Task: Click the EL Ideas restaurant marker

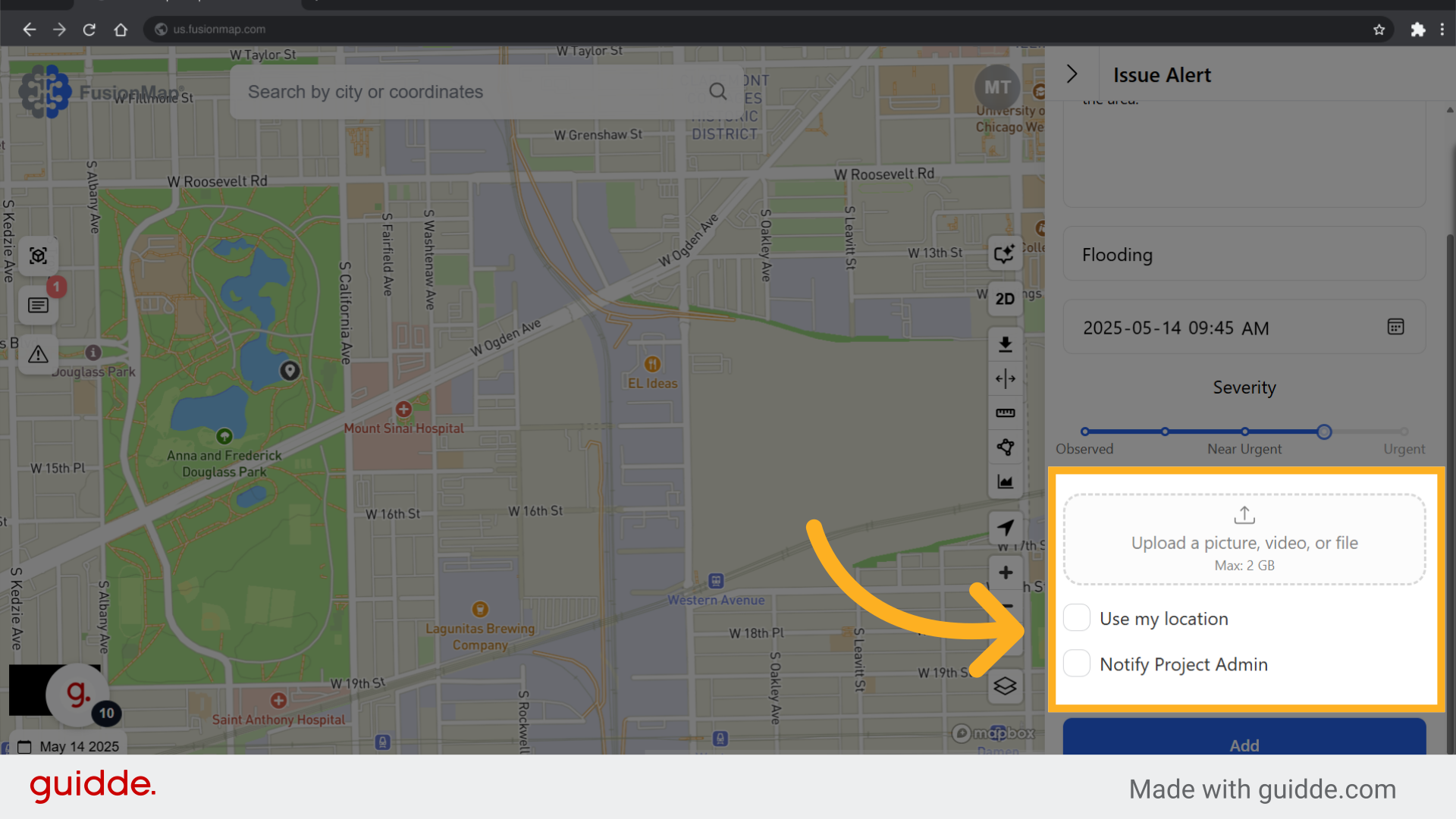Action: [652, 364]
